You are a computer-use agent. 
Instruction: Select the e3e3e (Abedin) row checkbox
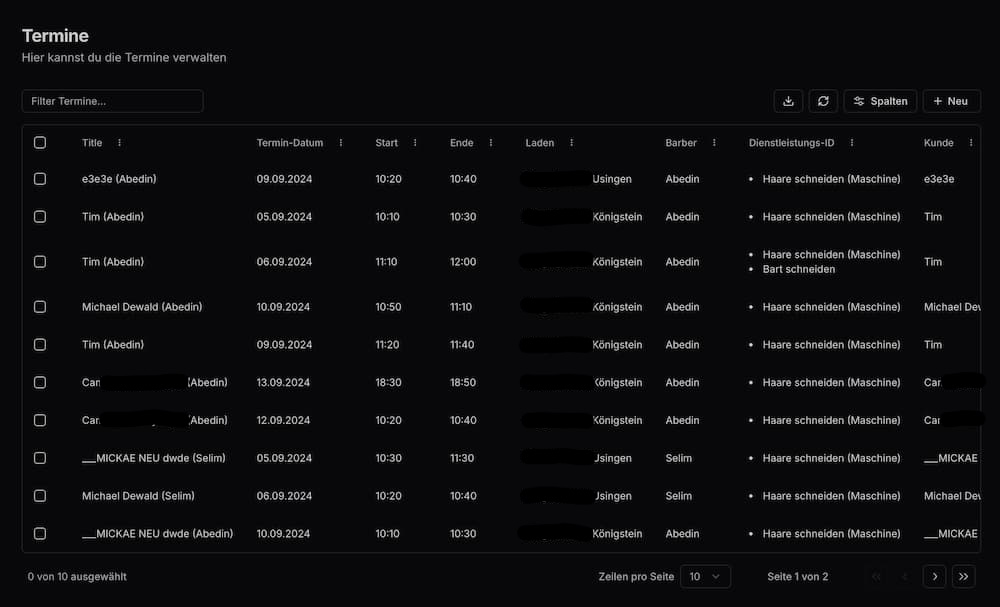[x=40, y=179]
